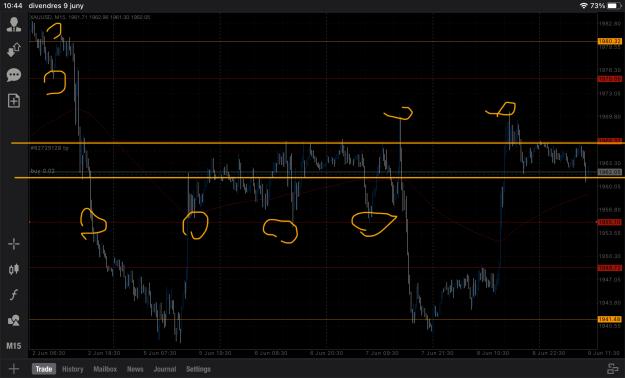Select the 1941.48 horizontal line price label
The height and width of the screenshot is (378, 625).
point(609,319)
